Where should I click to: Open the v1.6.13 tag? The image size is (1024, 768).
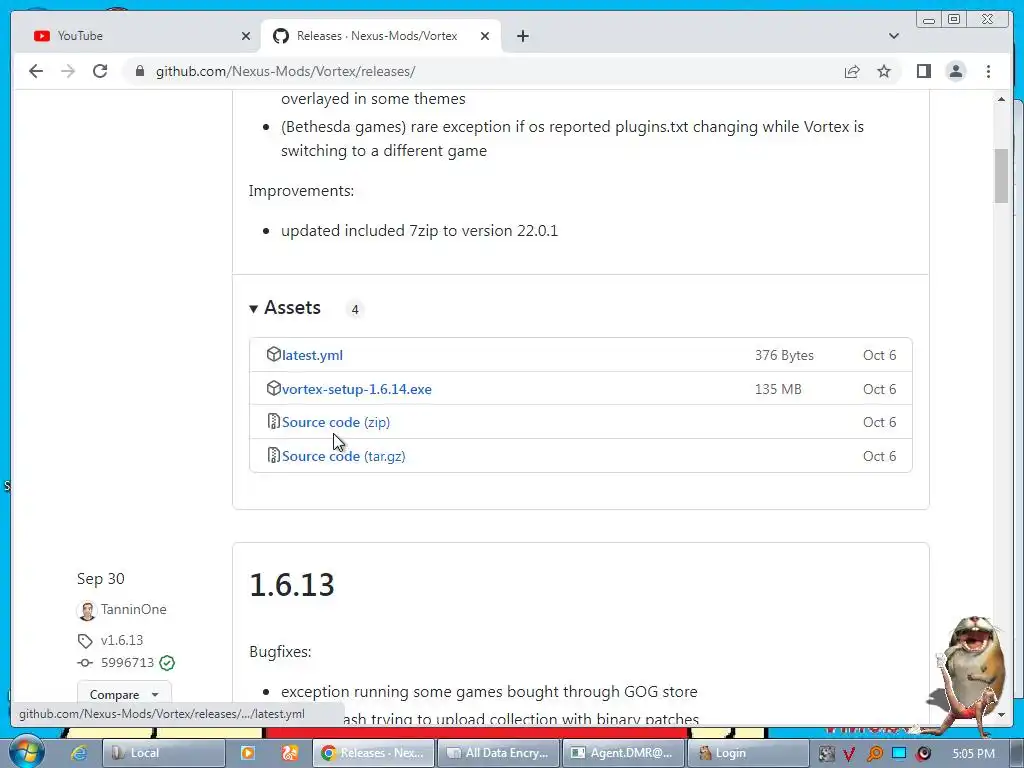point(121,640)
